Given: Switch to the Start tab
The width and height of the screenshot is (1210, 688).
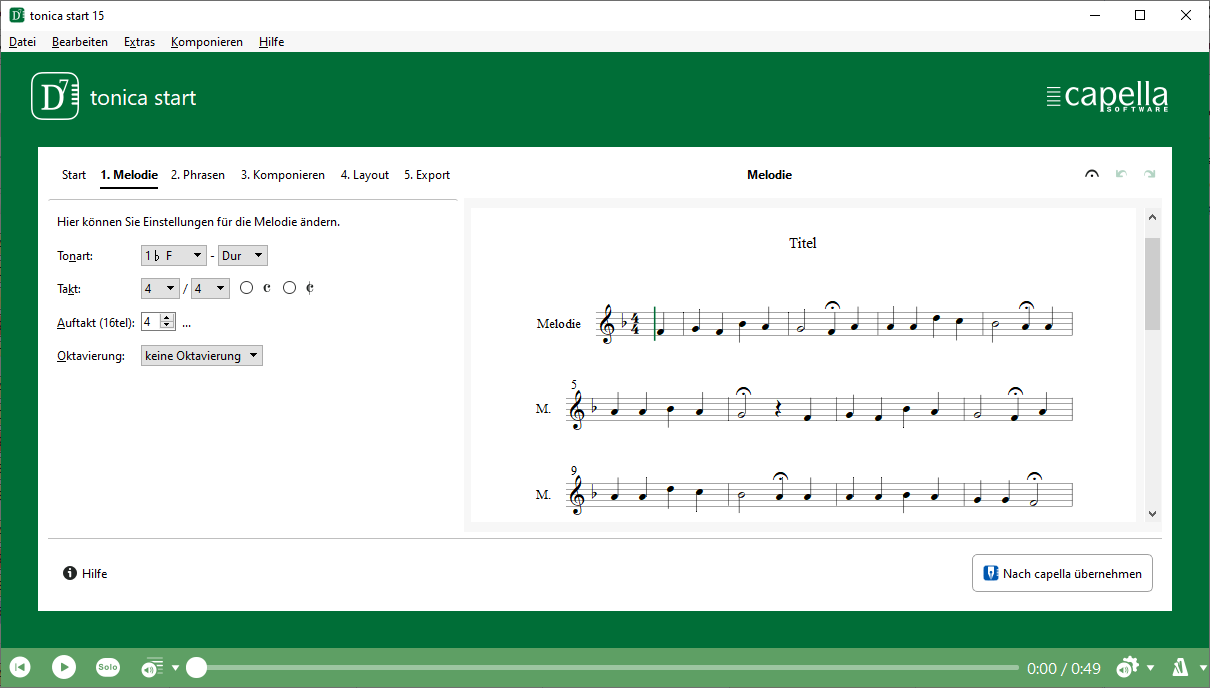Looking at the screenshot, I should click(x=74, y=175).
